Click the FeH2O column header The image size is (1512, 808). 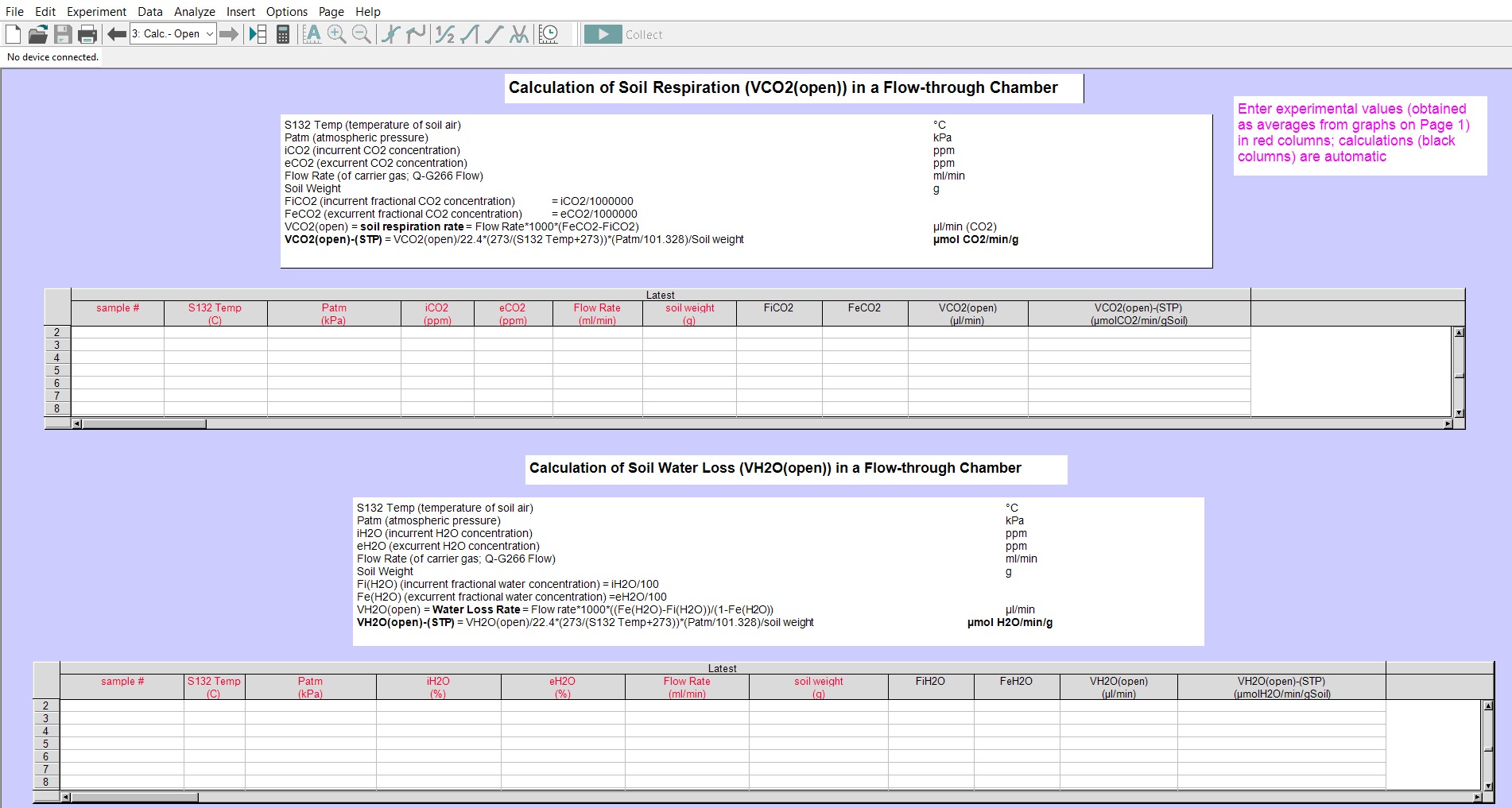pos(1017,687)
